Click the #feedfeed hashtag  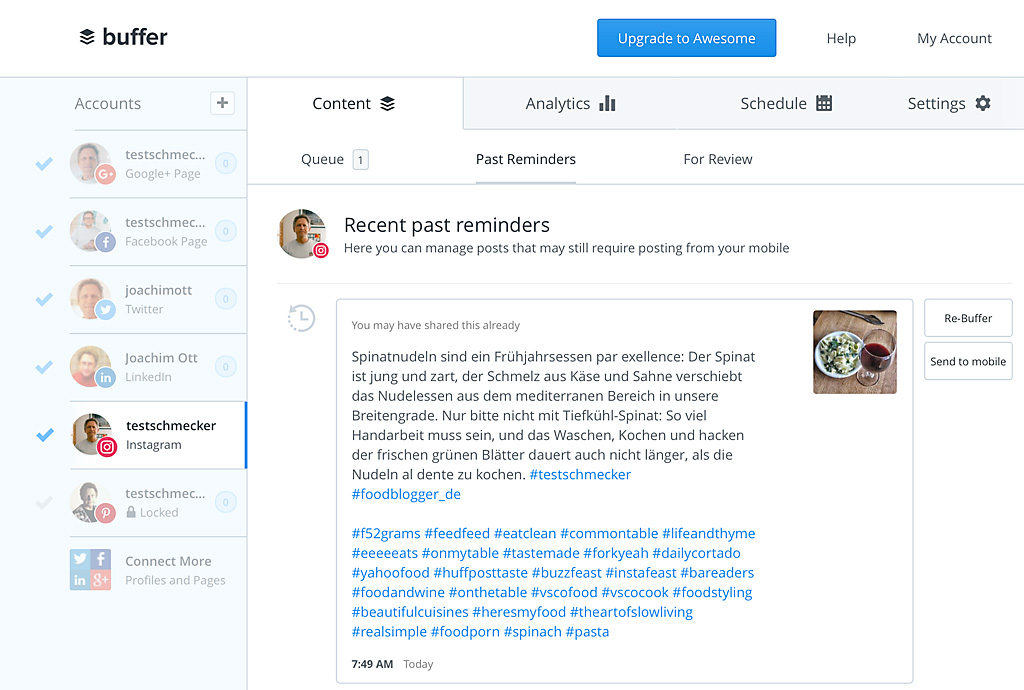[457, 533]
